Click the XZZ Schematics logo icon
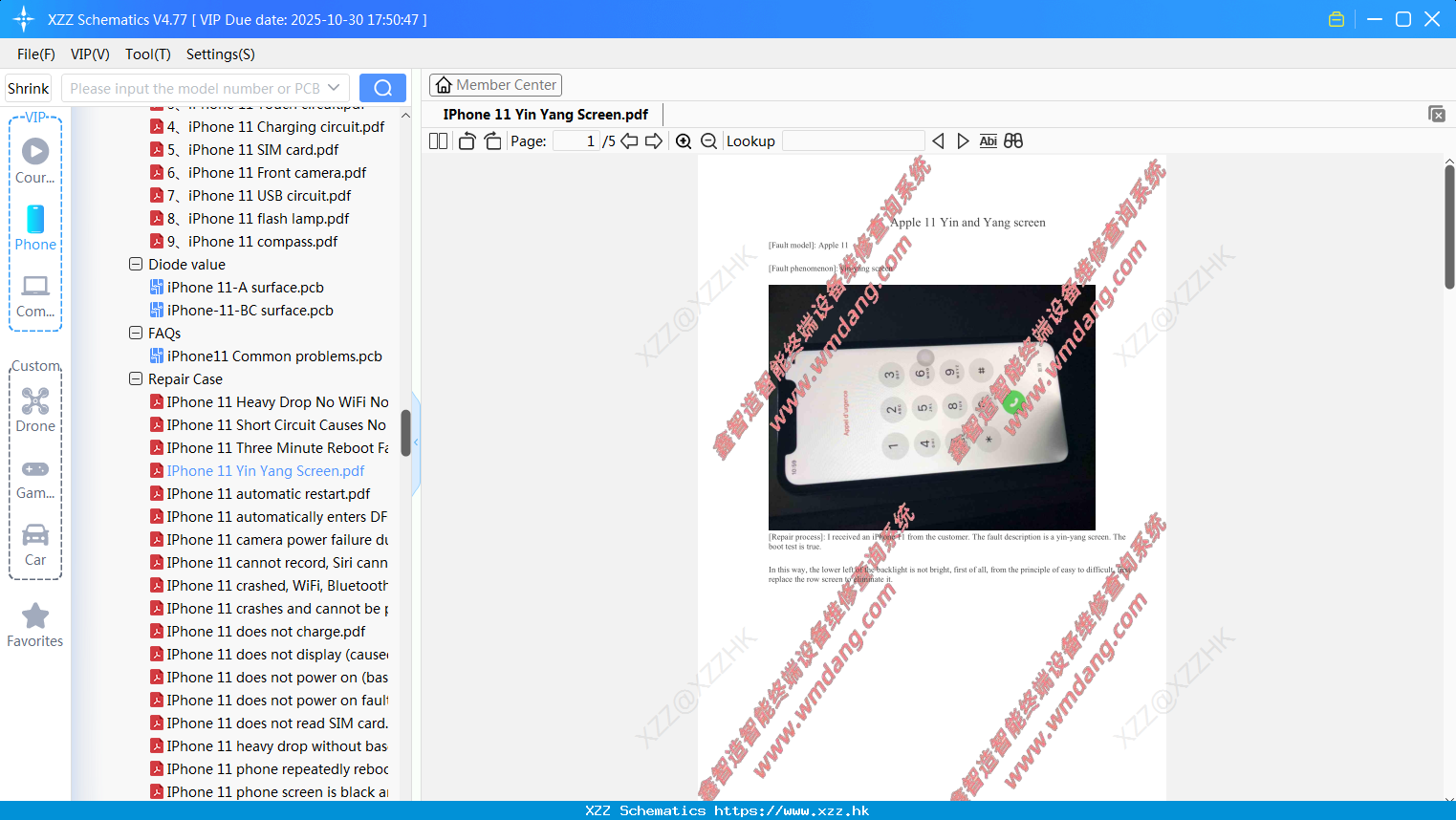Image resolution: width=1456 pixels, height=820 pixels. [24, 19]
